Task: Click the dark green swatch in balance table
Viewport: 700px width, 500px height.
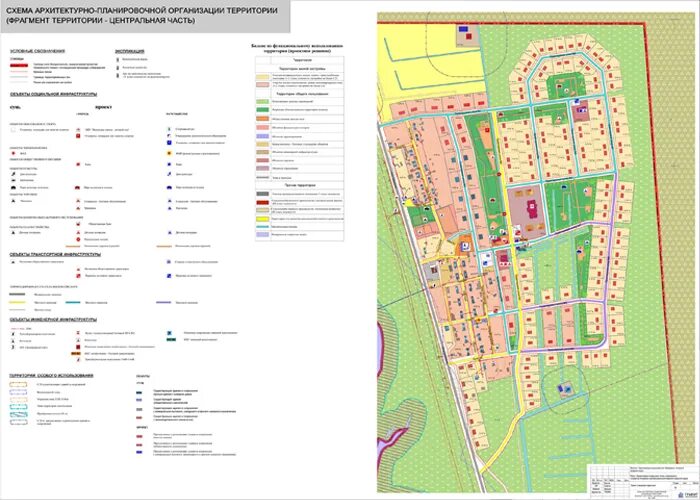Action: tap(262, 110)
